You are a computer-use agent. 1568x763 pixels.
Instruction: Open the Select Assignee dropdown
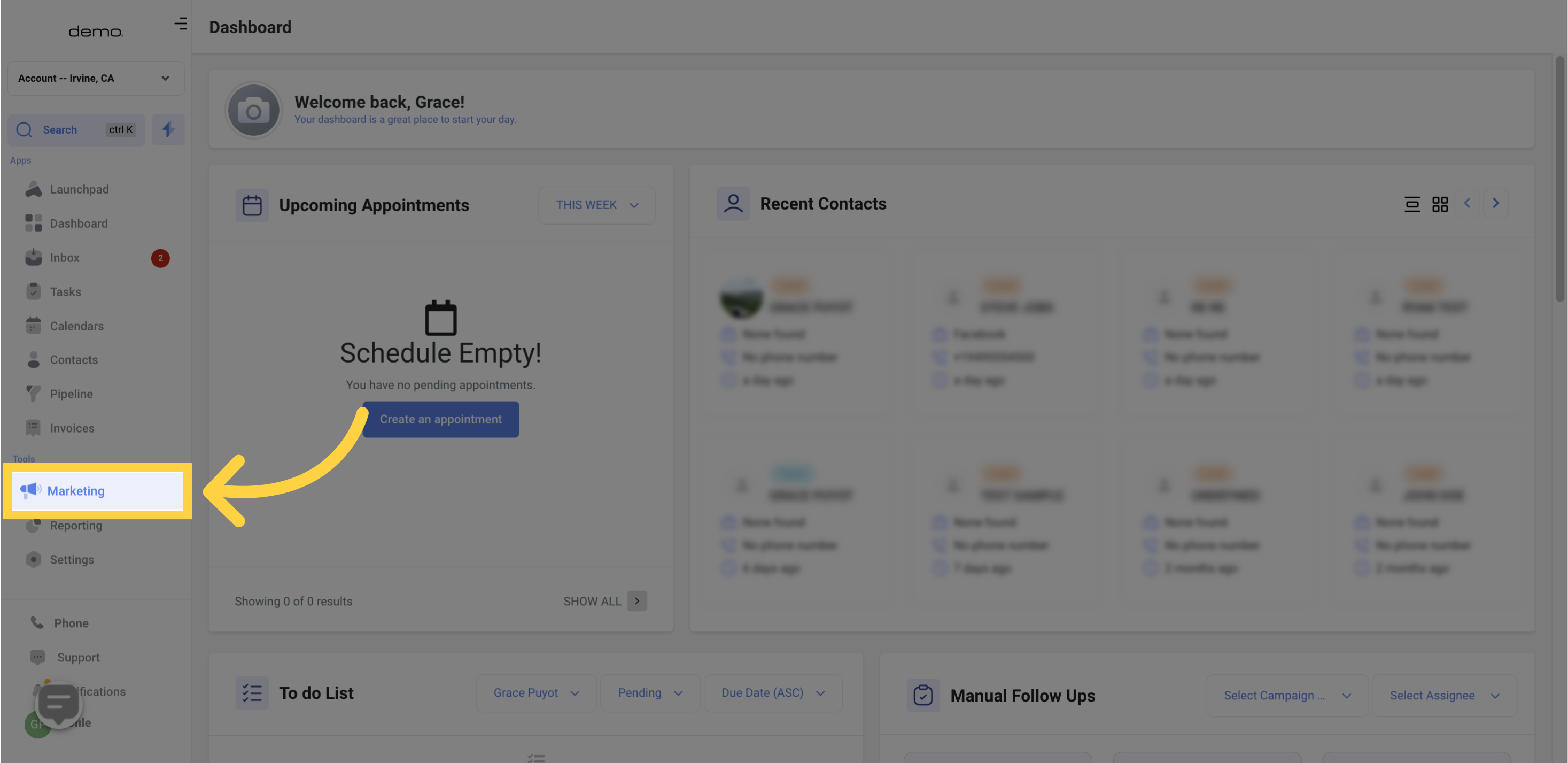click(x=1444, y=696)
